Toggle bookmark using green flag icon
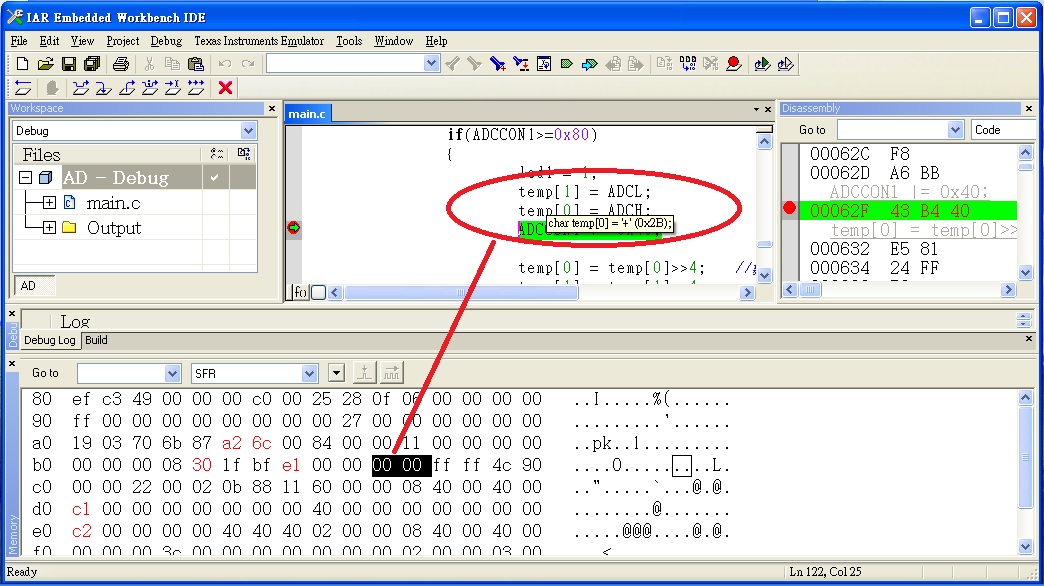The height and width of the screenshot is (586, 1044). coord(567,64)
